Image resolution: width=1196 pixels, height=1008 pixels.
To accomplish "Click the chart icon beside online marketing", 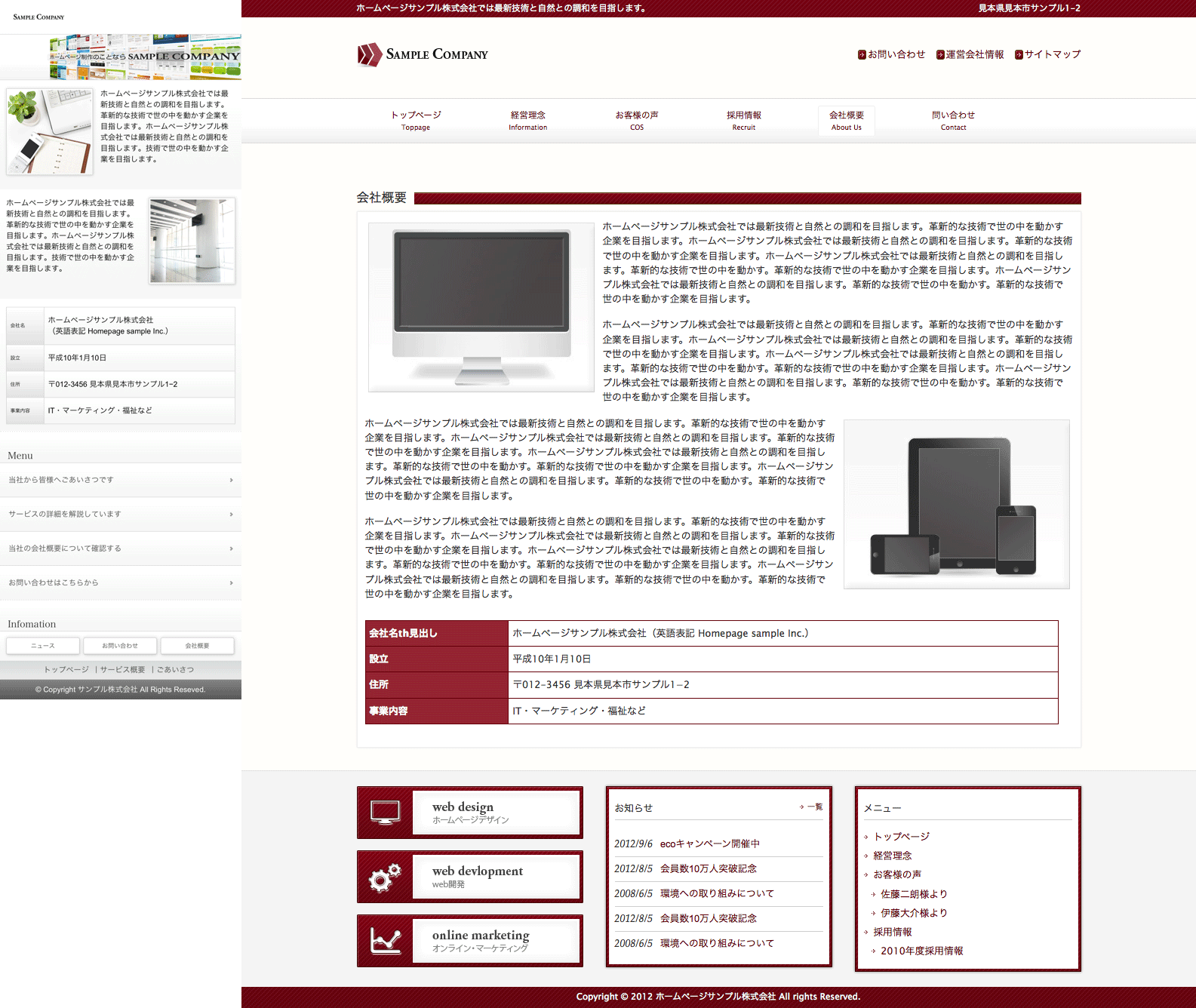I will click(386, 941).
